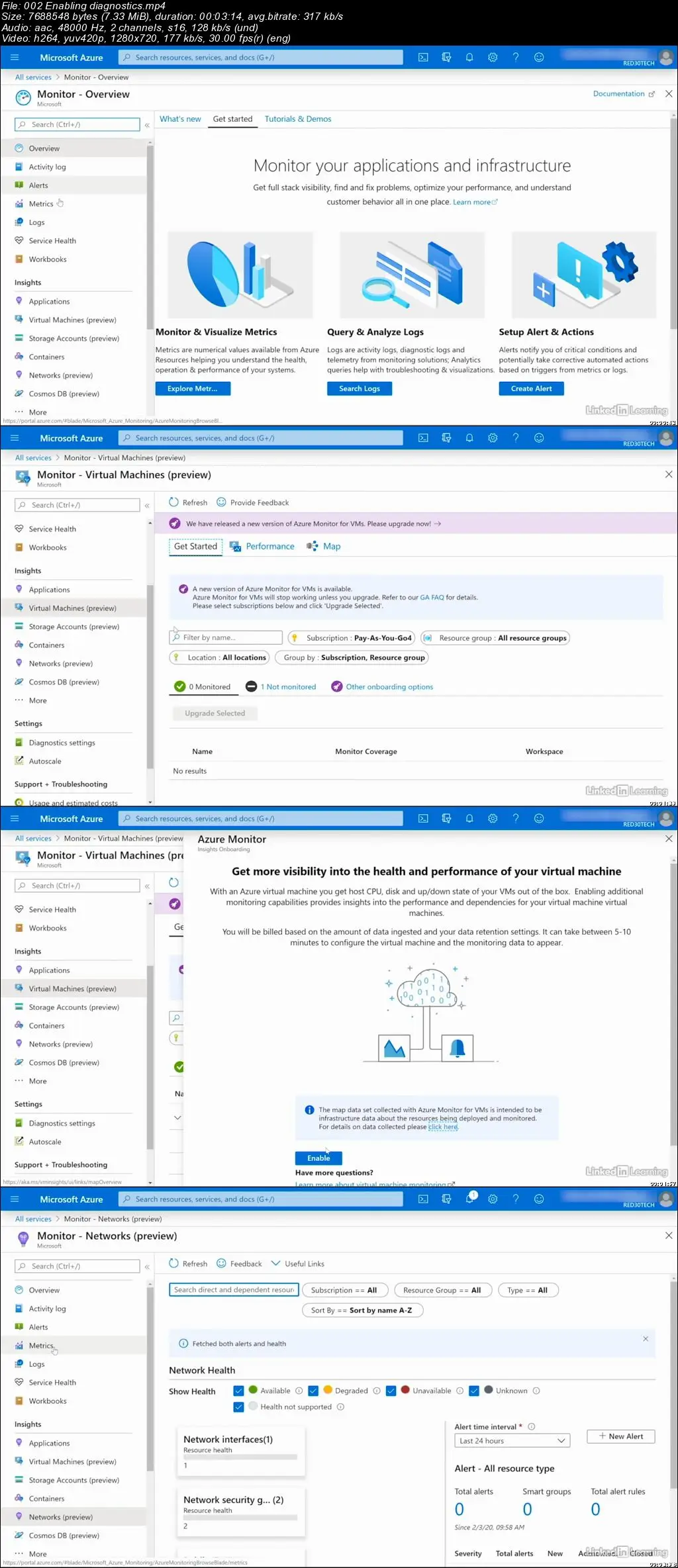Viewport: 678px width, 1568px height.
Task: Open Sort By name A-Z selector
Action: [362, 1310]
